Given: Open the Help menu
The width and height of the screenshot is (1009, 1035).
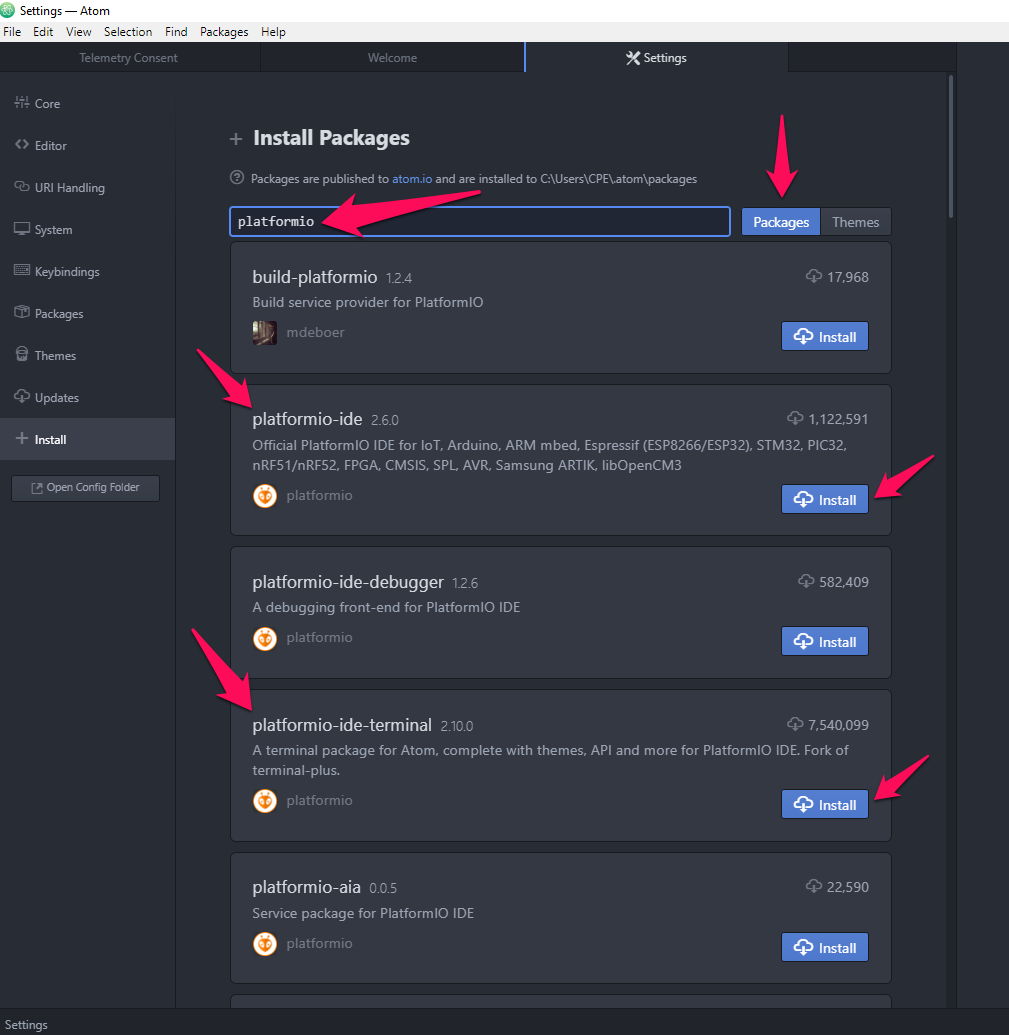Looking at the screenshot, I should point(273,32).
